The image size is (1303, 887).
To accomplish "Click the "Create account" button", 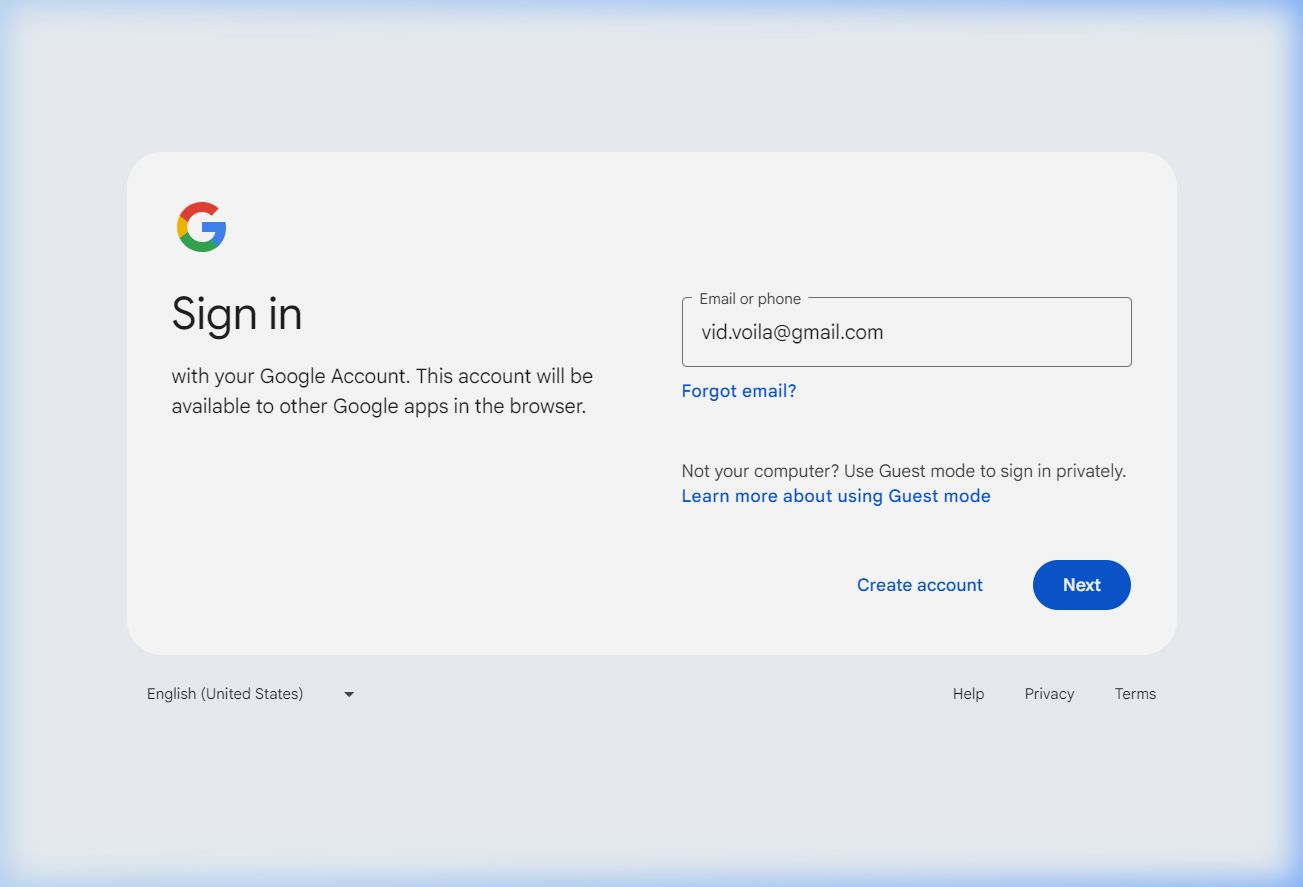I will (919, 585).
